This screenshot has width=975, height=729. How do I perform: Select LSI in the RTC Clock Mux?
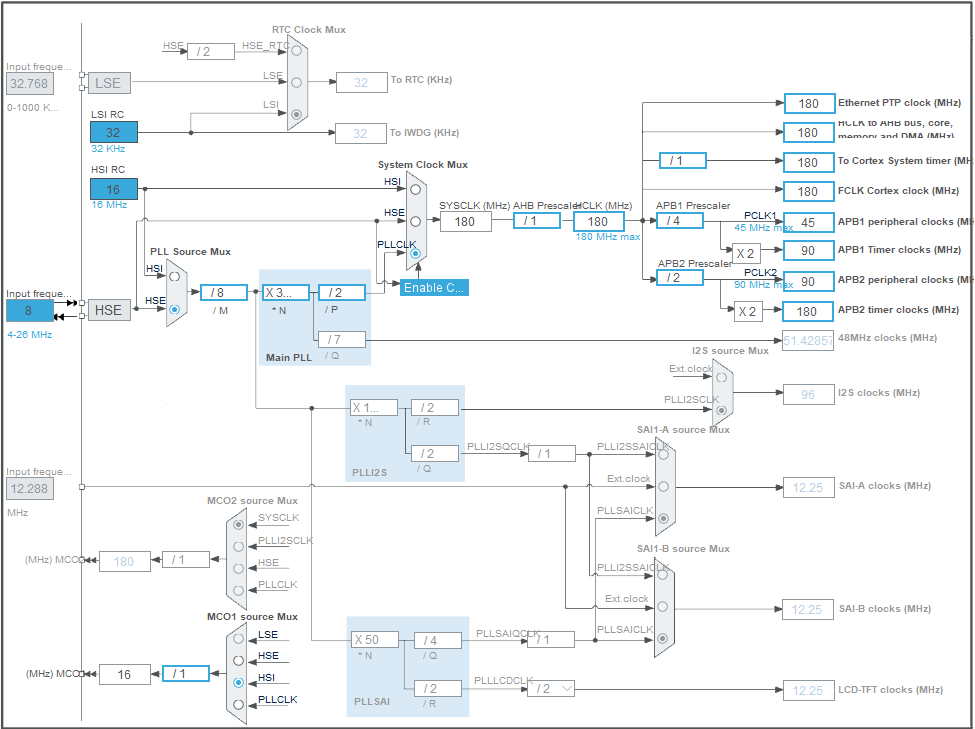click(x=295, y=115)
